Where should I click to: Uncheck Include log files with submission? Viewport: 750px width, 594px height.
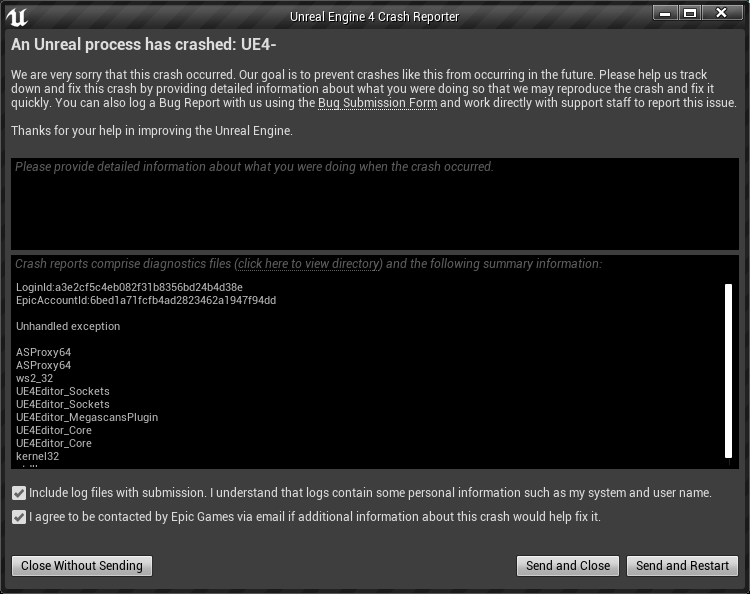point(19,493)
